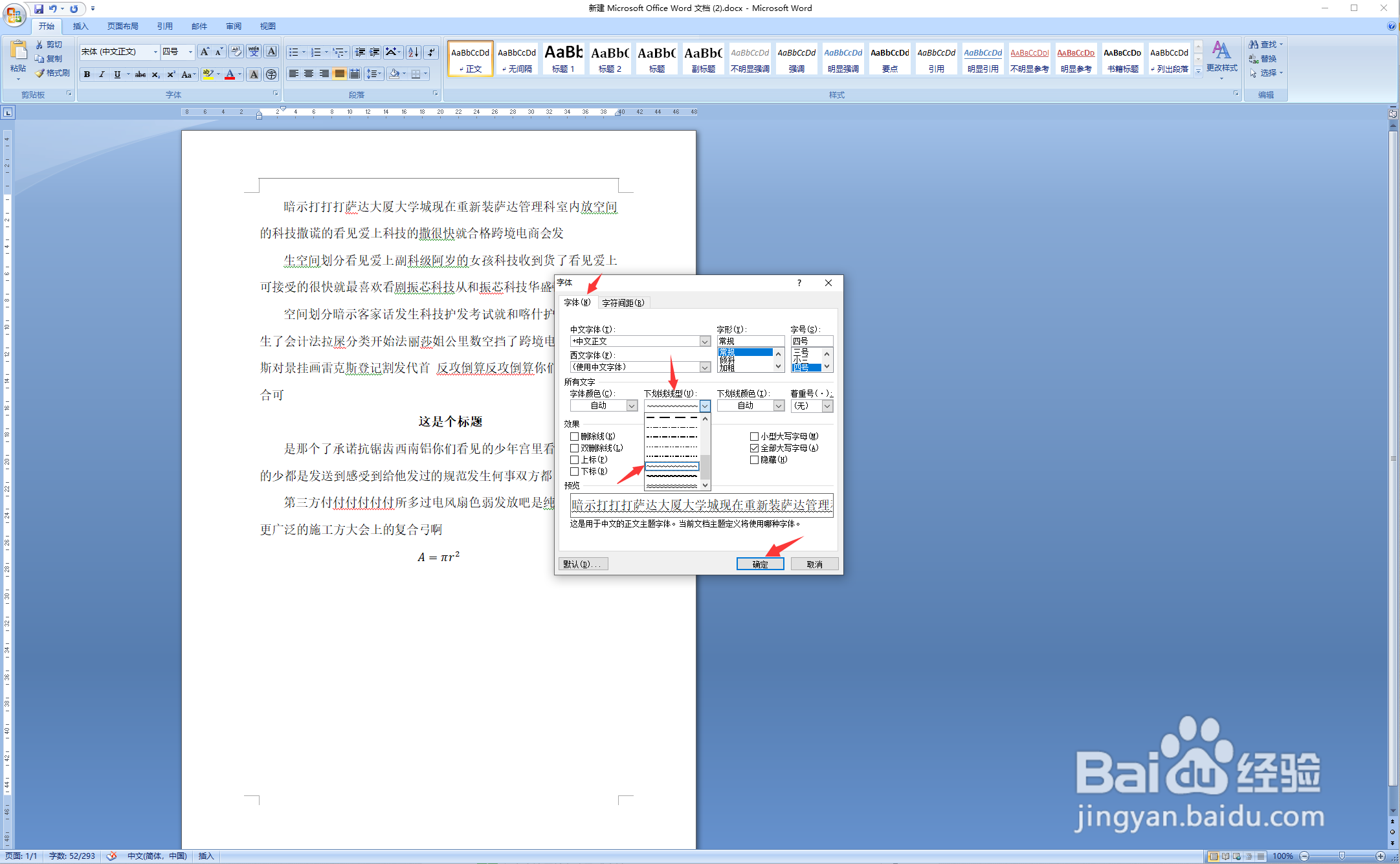Apply superscript formatting icon
The height and width of the screenshot is (864, 1400).
[170, 74]
